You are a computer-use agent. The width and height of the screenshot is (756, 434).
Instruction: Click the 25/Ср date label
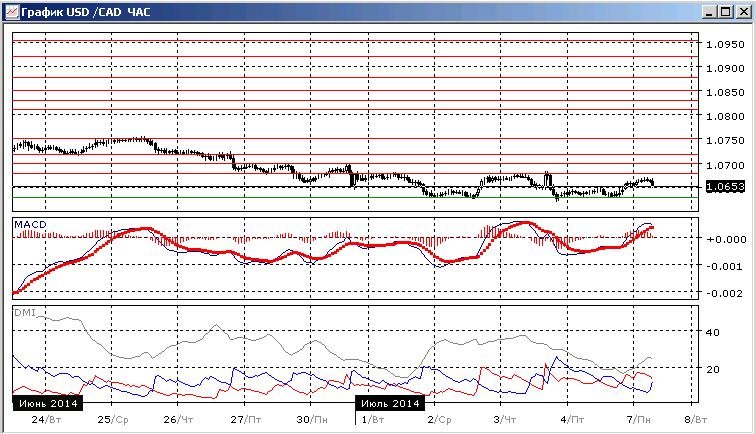point(113,420)
